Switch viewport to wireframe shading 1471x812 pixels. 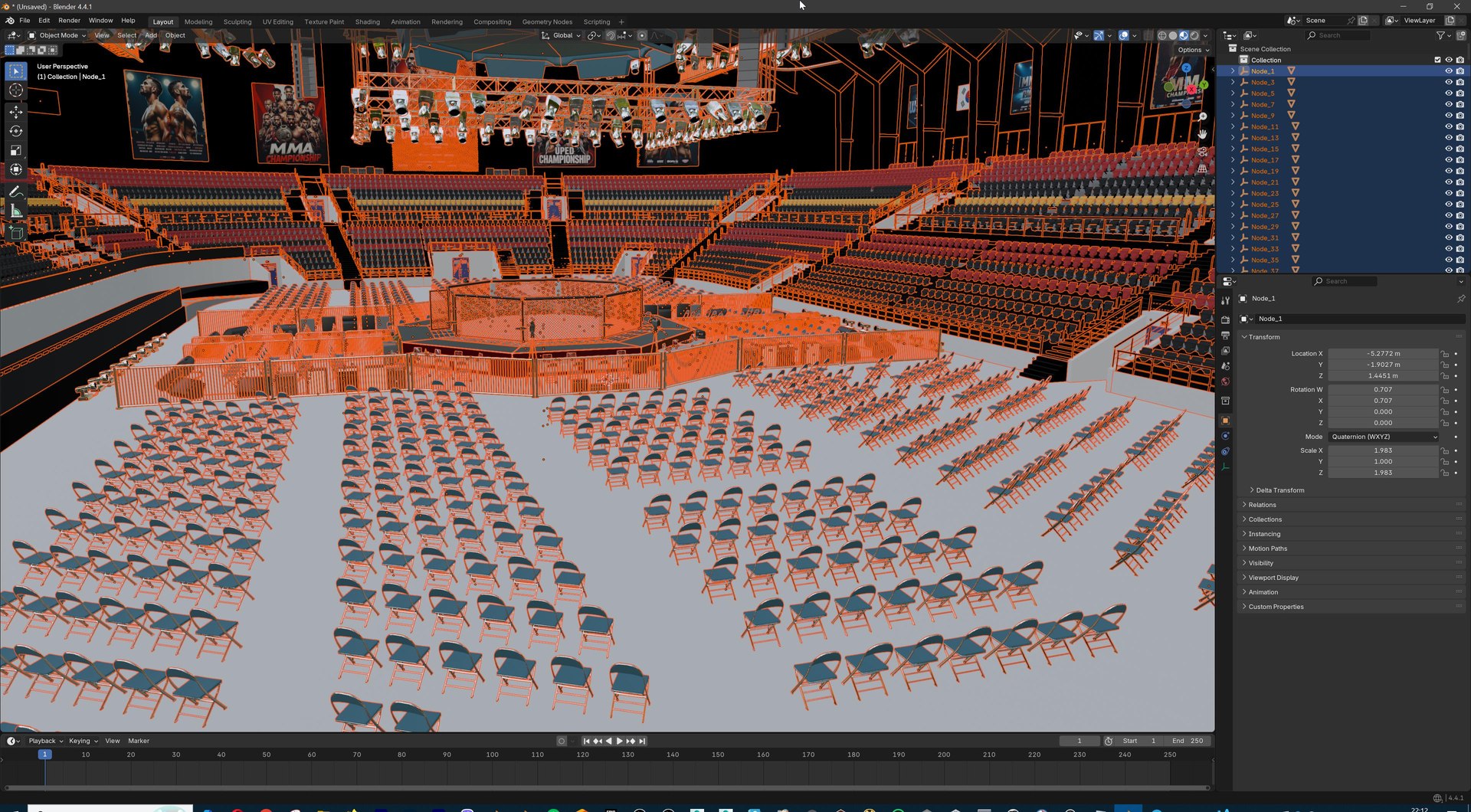[x=1162, y=35]
